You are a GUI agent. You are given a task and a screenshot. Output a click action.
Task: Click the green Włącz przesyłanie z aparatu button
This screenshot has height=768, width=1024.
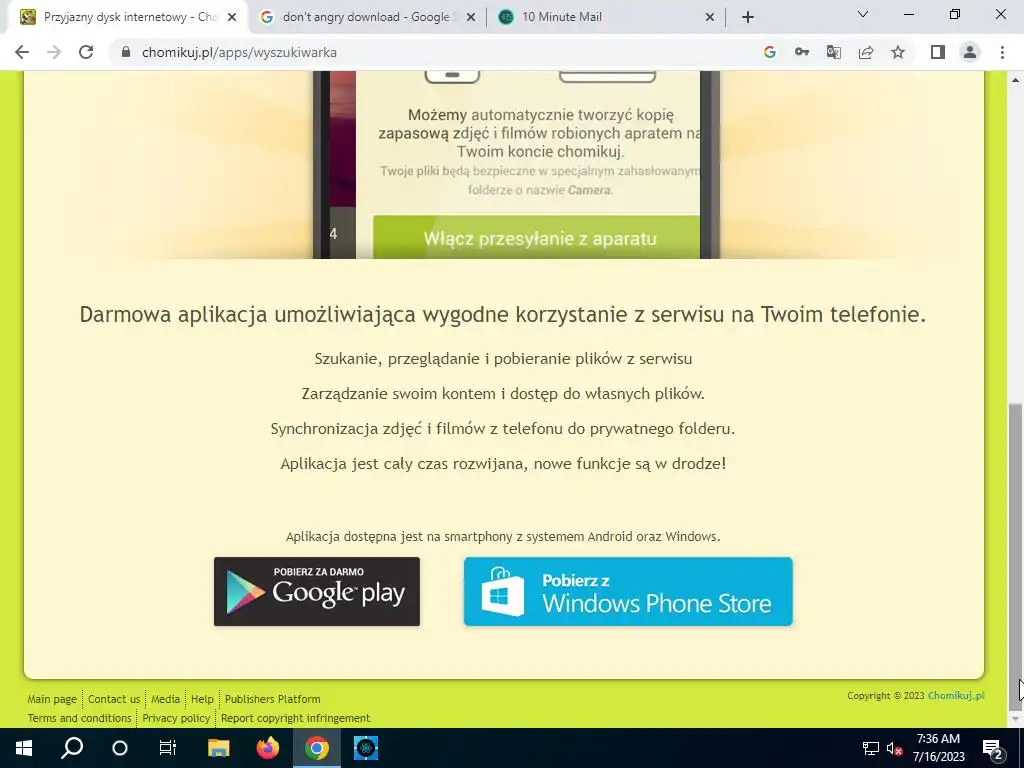pyautogui.click(x=537, y=238)
